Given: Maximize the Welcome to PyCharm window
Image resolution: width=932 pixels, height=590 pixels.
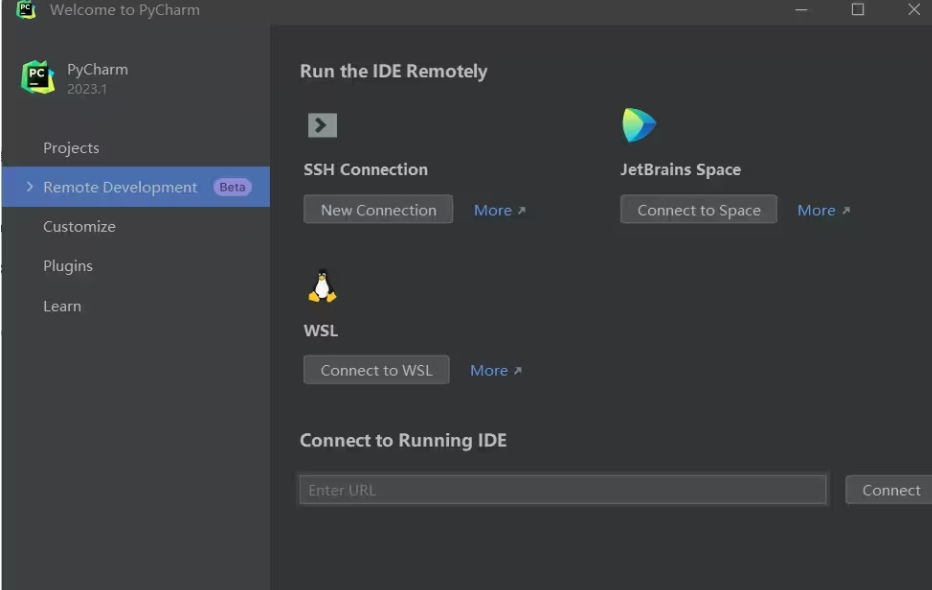Looking at the screenshot, I should pyautogui.click(x=857, y=10).
